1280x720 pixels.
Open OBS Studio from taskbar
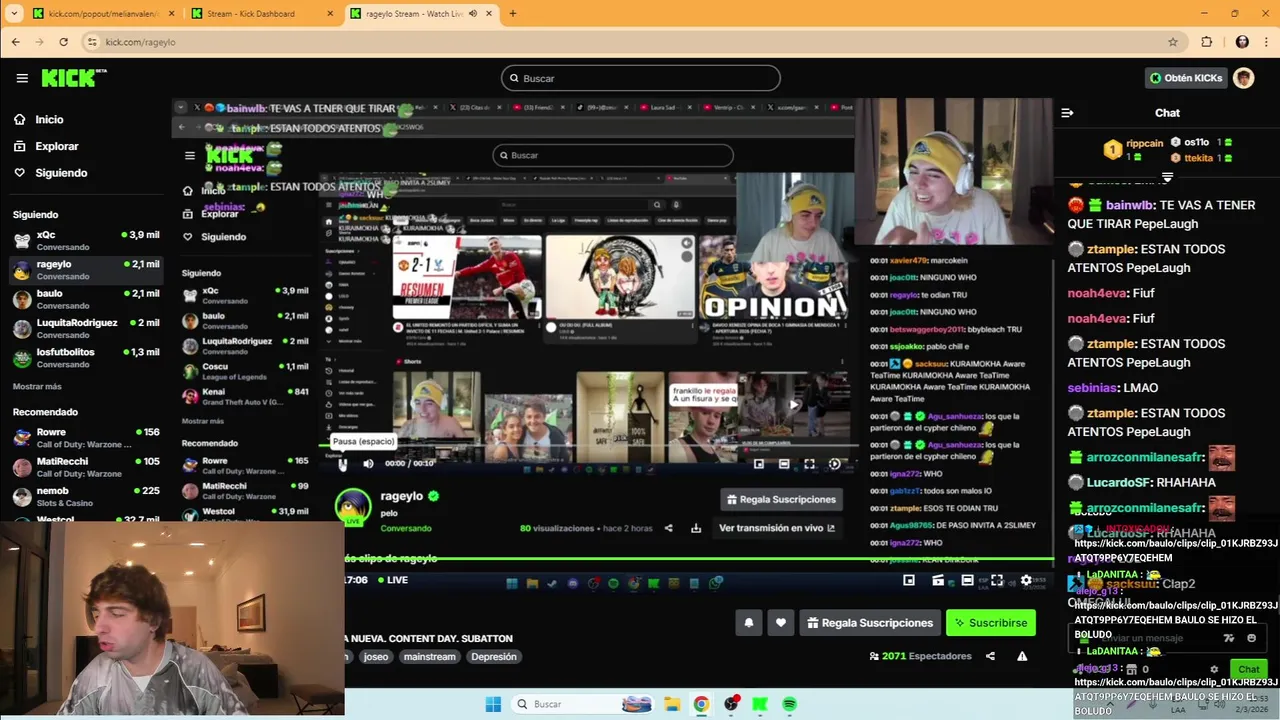(x=731, y=704)
